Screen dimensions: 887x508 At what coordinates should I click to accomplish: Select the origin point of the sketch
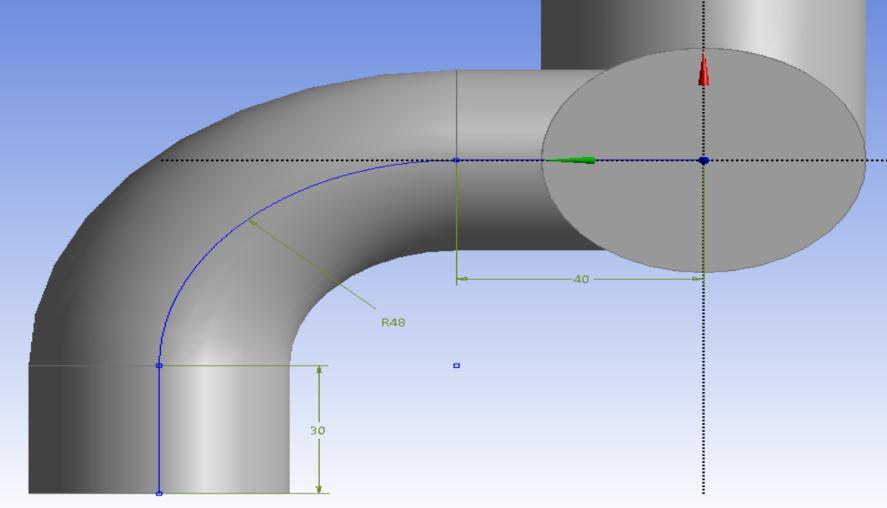[704, 161]
